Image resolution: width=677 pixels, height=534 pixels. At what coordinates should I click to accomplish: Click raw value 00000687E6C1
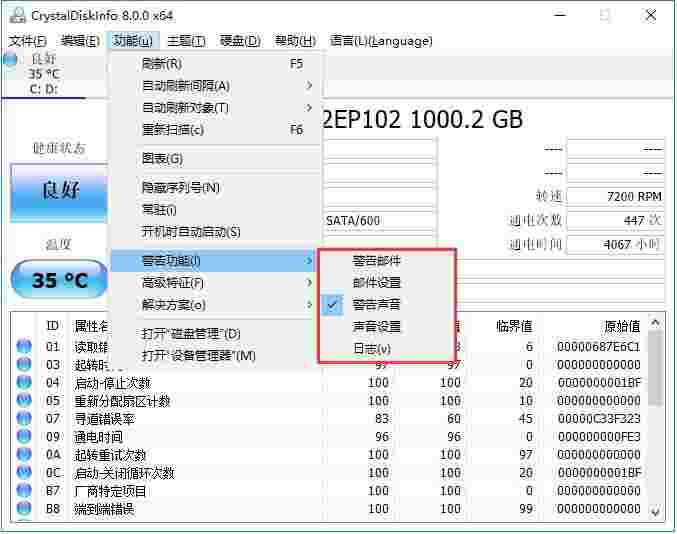(x=598, y=347)
